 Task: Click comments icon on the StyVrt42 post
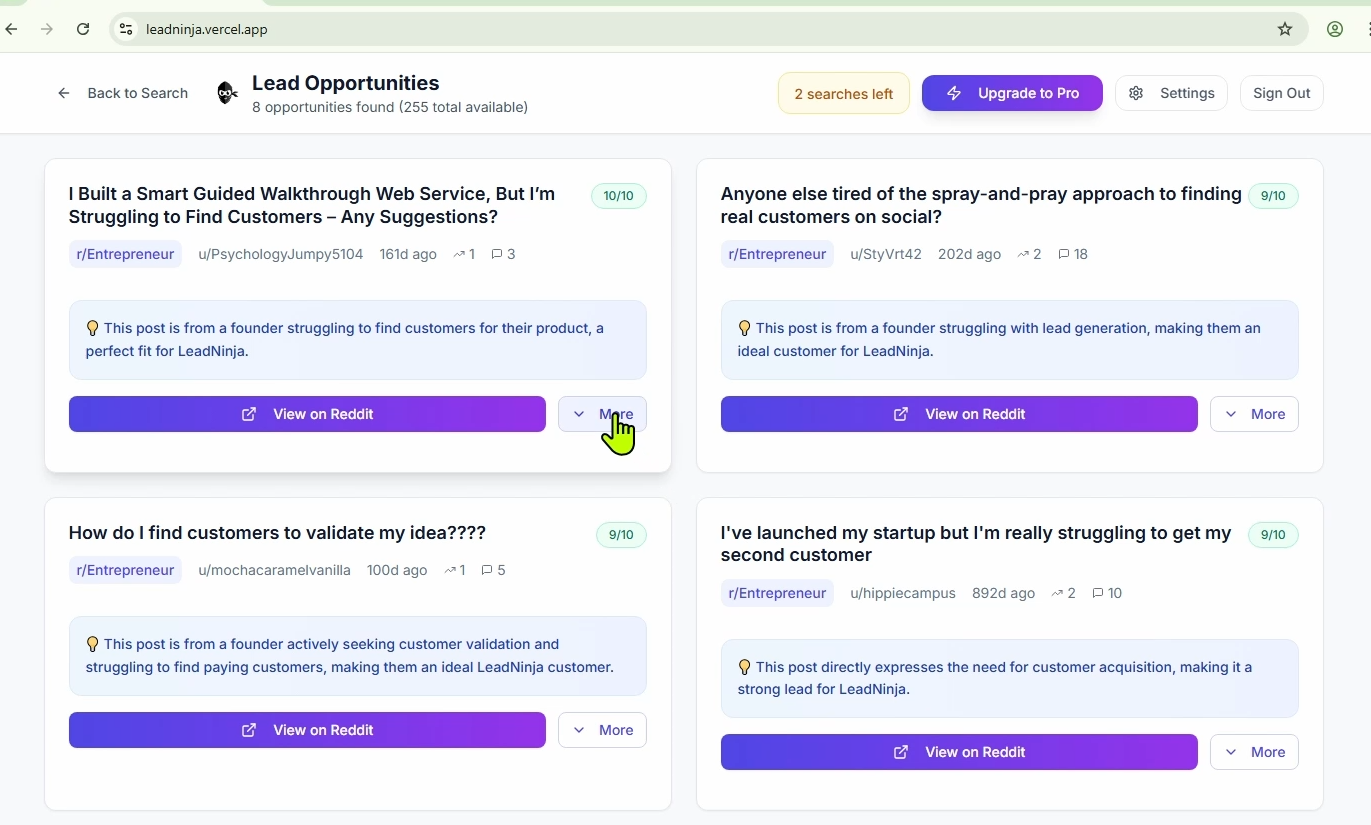pos(1064,254)
